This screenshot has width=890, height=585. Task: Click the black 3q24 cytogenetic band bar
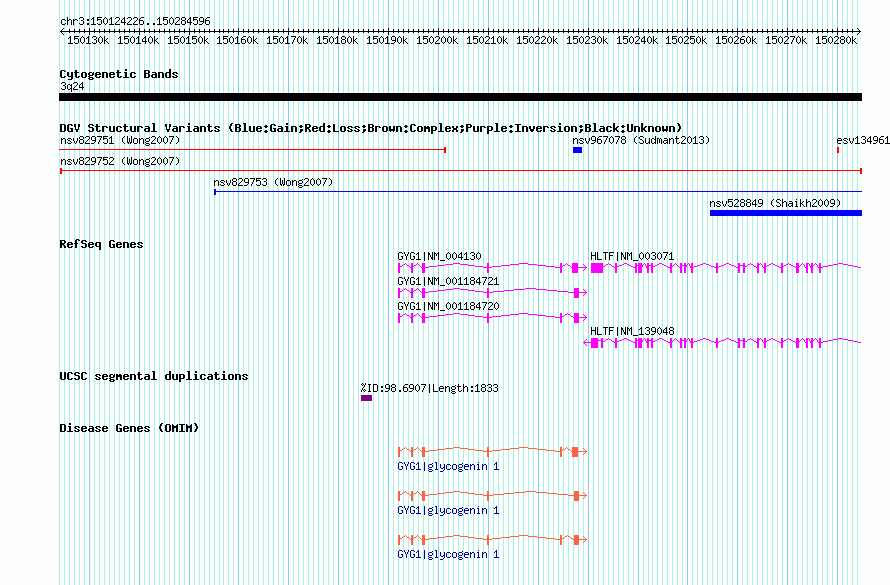coord(460,97)
